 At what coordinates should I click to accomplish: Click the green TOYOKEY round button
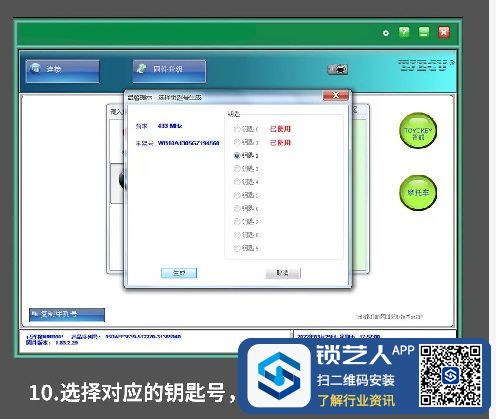point(418,131)
